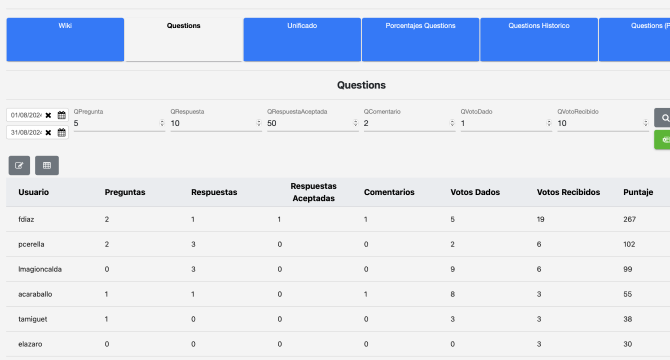Clear the 01/08 start date
This screenshot has height=360, width=670.
[x=48, y=115]
